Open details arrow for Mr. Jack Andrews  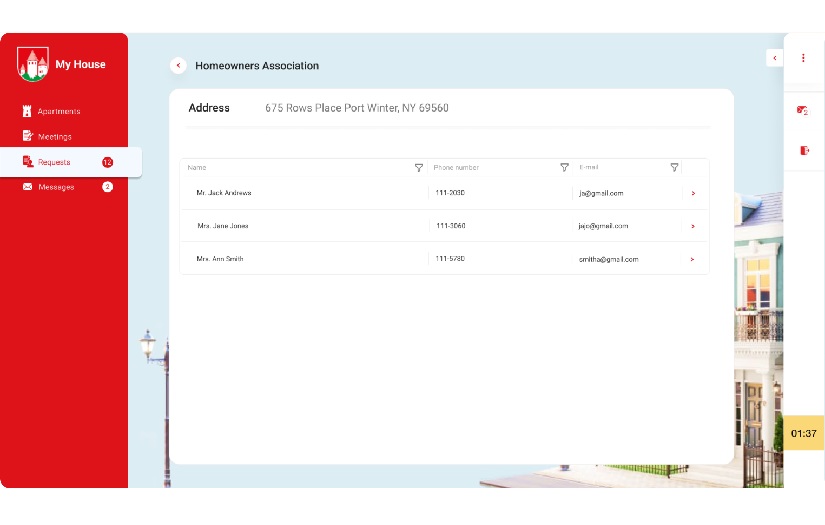[693, 193]
